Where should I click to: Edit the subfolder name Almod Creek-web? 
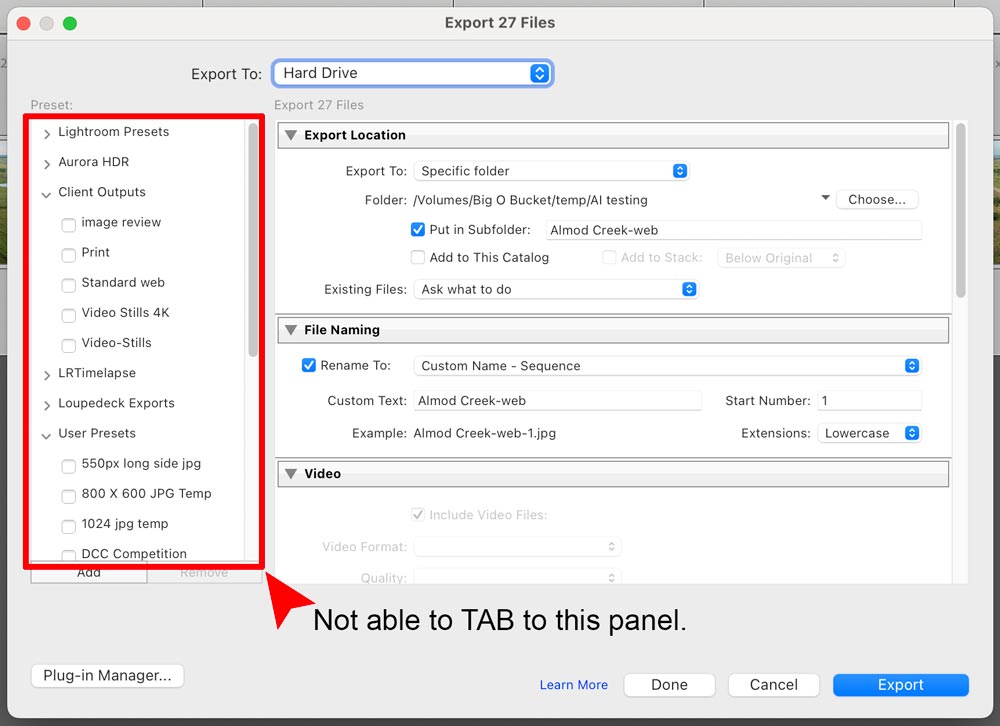[733, 230]
